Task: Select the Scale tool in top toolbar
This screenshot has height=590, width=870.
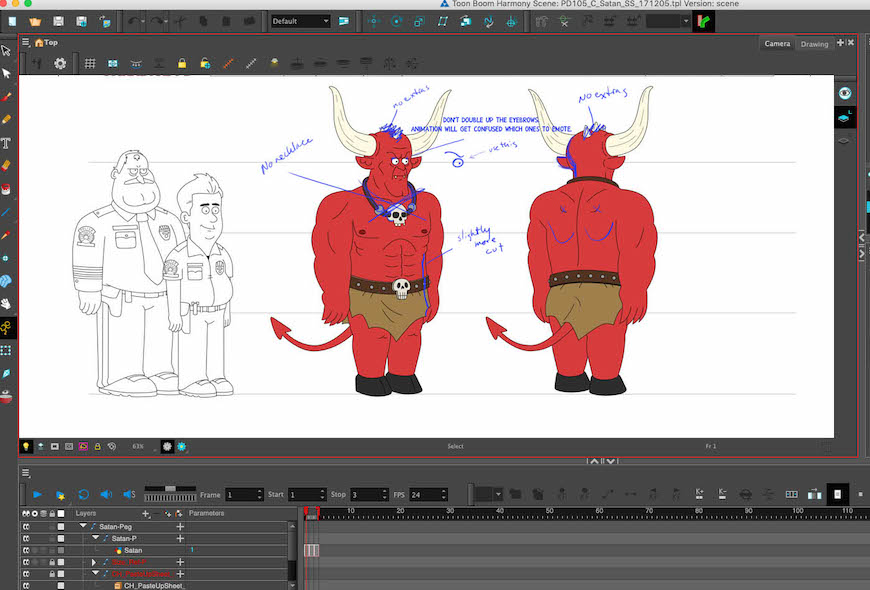Action: 419,22
